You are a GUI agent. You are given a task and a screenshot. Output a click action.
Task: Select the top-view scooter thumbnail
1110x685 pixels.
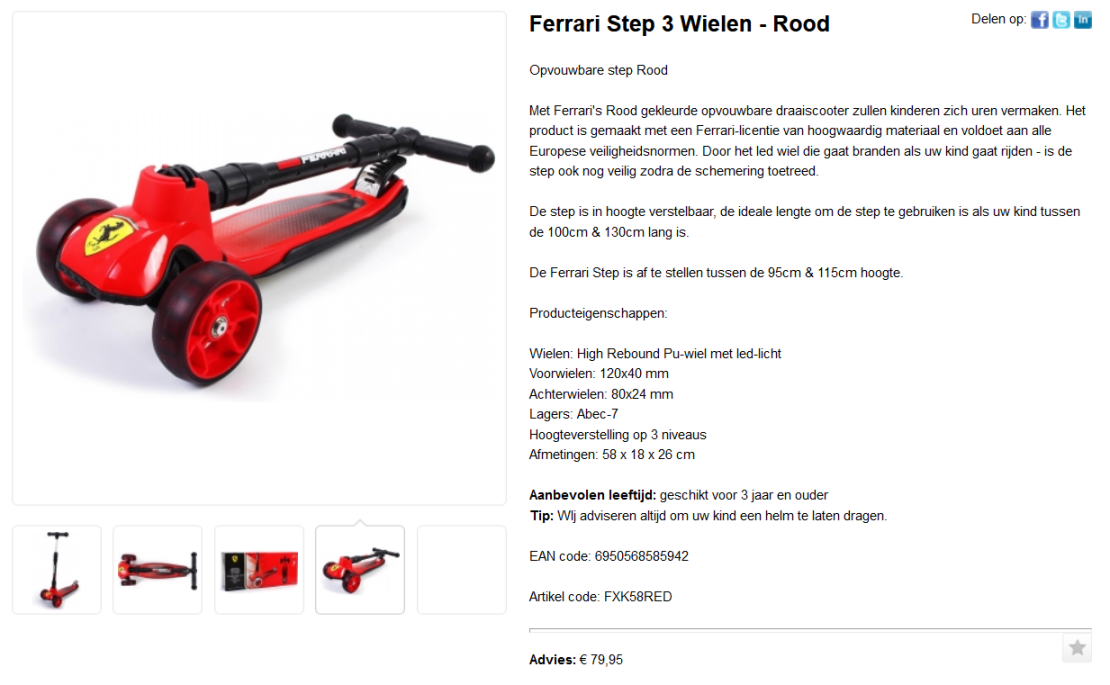[x=158, y=570]
